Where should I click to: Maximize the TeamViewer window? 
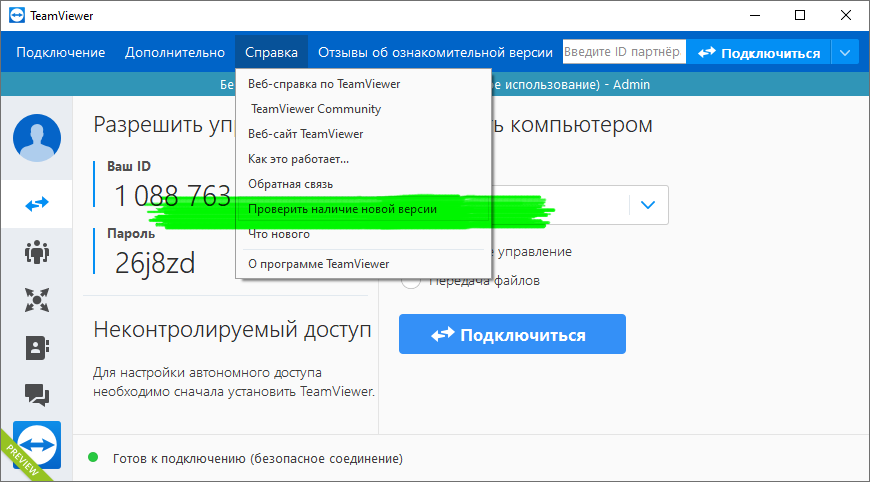click(800, 16)
